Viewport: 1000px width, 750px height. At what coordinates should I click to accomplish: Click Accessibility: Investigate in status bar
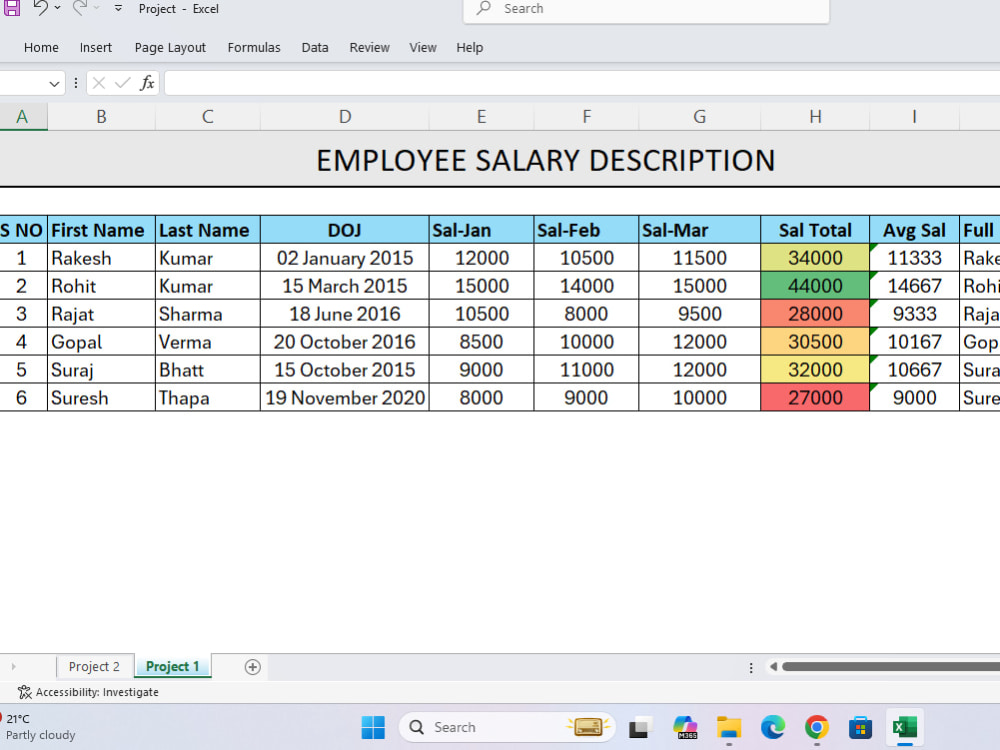pos(88,692)
